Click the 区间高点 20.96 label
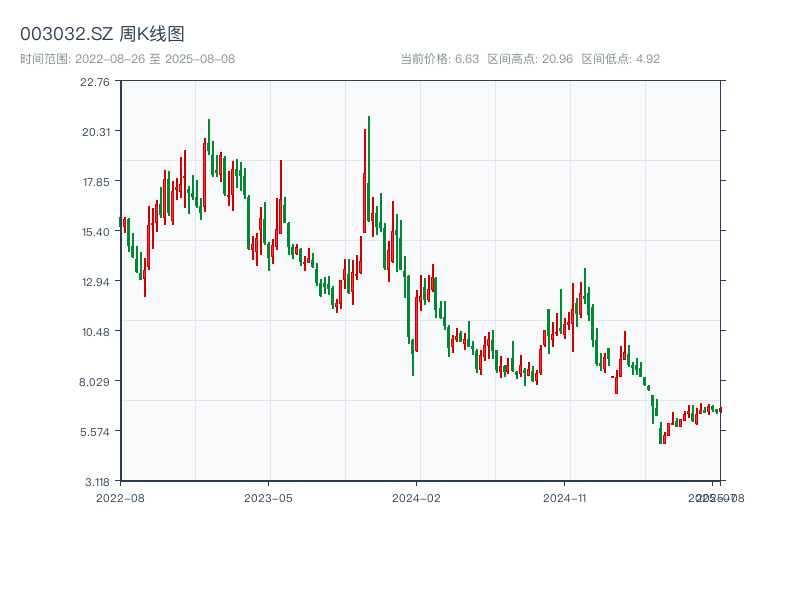Screen dimensions: 800x600 530,59
